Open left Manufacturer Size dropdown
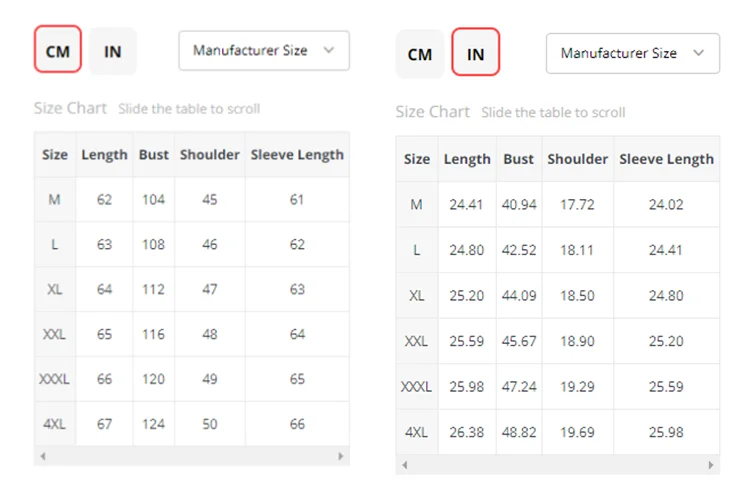 tap(263, 50)
